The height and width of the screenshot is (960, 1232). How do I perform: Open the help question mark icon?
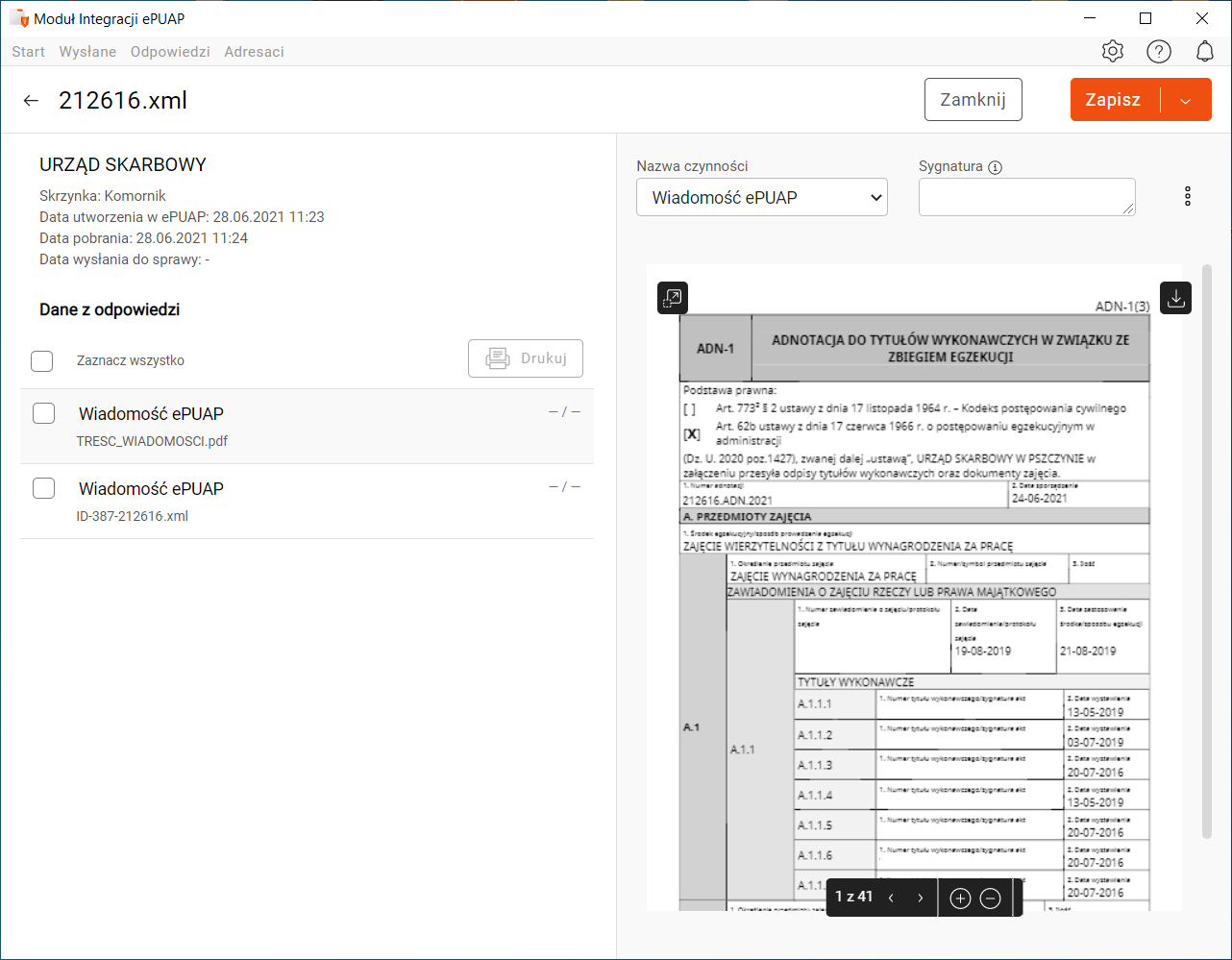pyautogui.click(x=1159, y=52)
